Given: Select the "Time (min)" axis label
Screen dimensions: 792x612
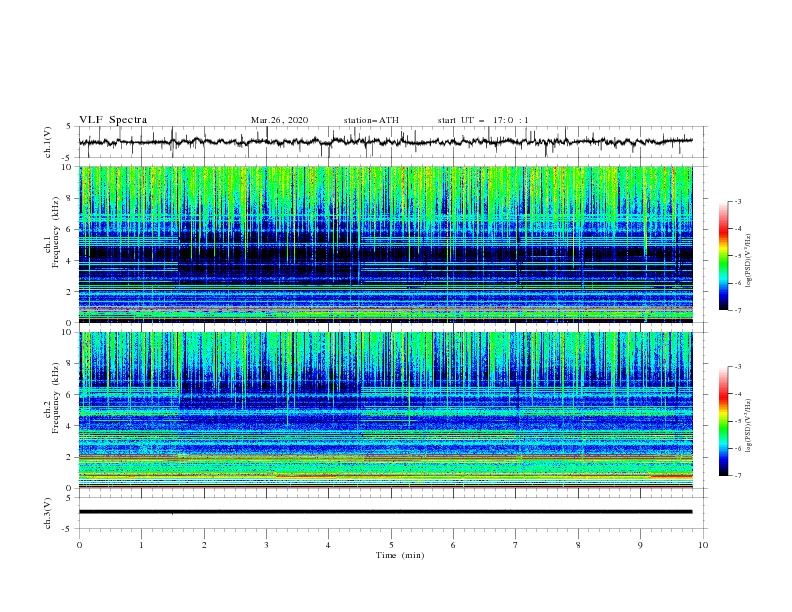Looking at the screenshot, I should [400, 555].
